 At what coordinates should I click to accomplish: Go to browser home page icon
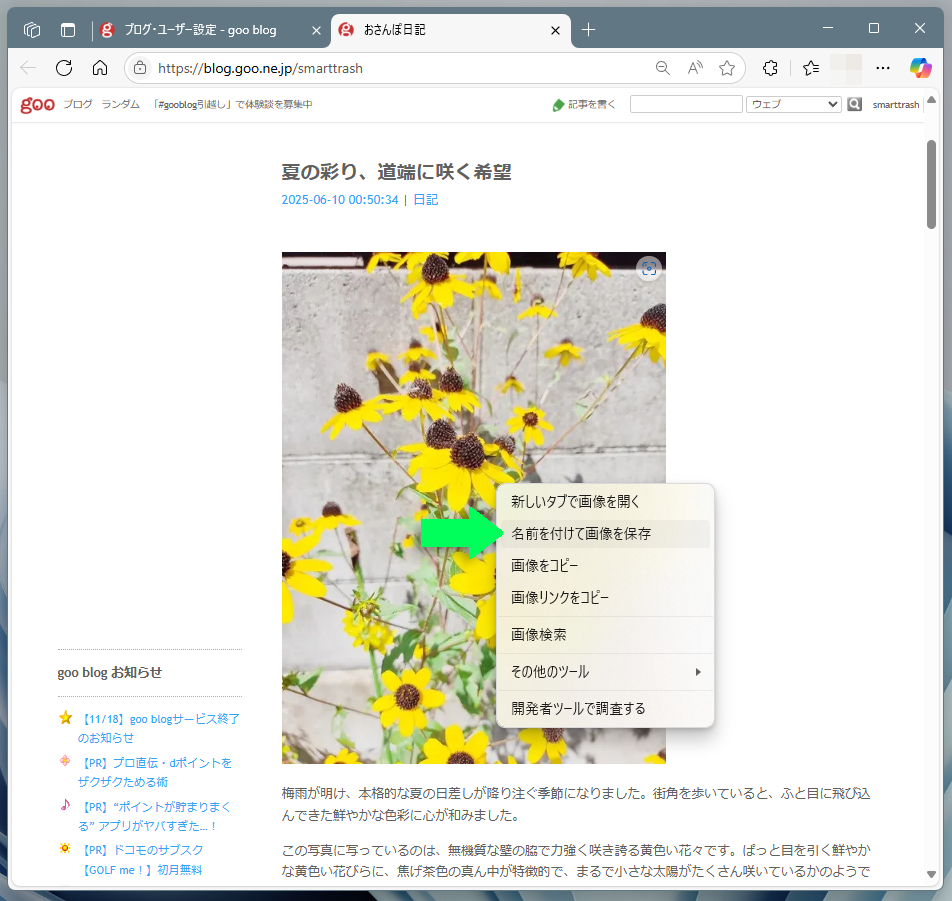100,68
